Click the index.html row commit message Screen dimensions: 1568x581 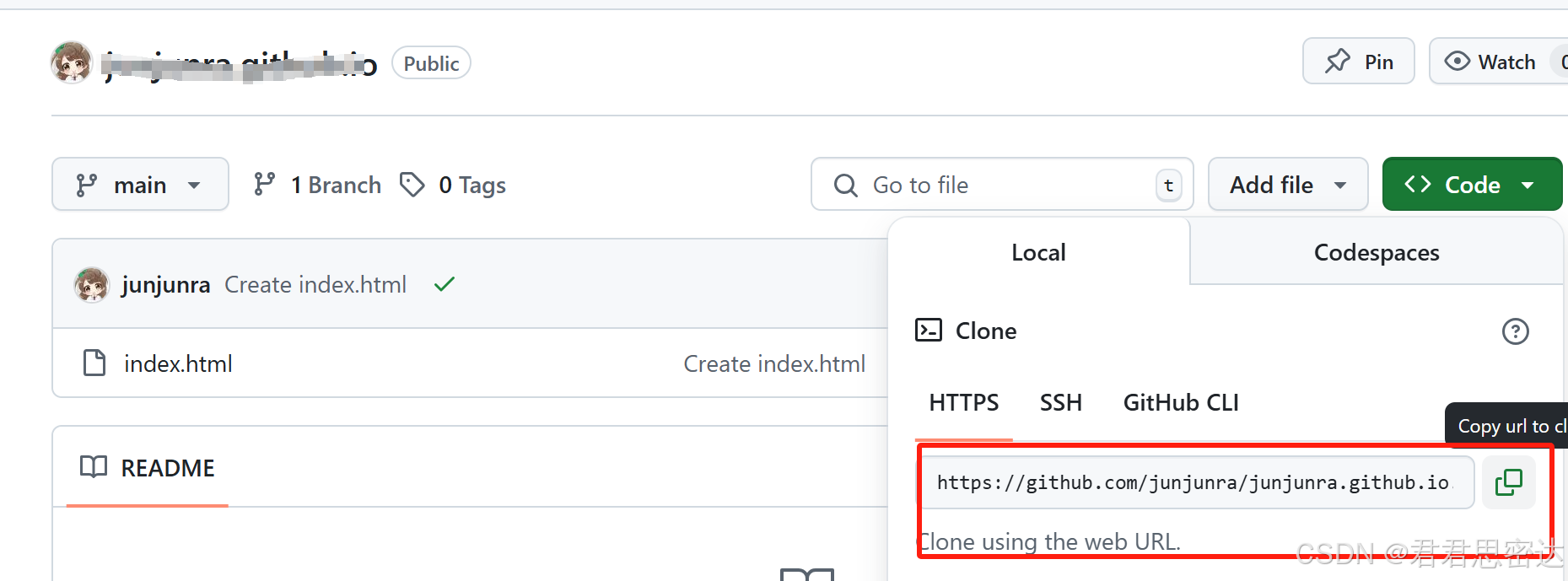coord(774,363)
